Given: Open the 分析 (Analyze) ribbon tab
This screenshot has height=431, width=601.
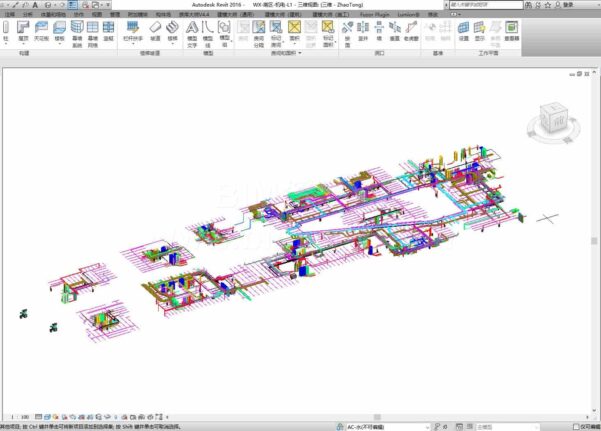Looking at the screenshot, I should tap(28, 15).
